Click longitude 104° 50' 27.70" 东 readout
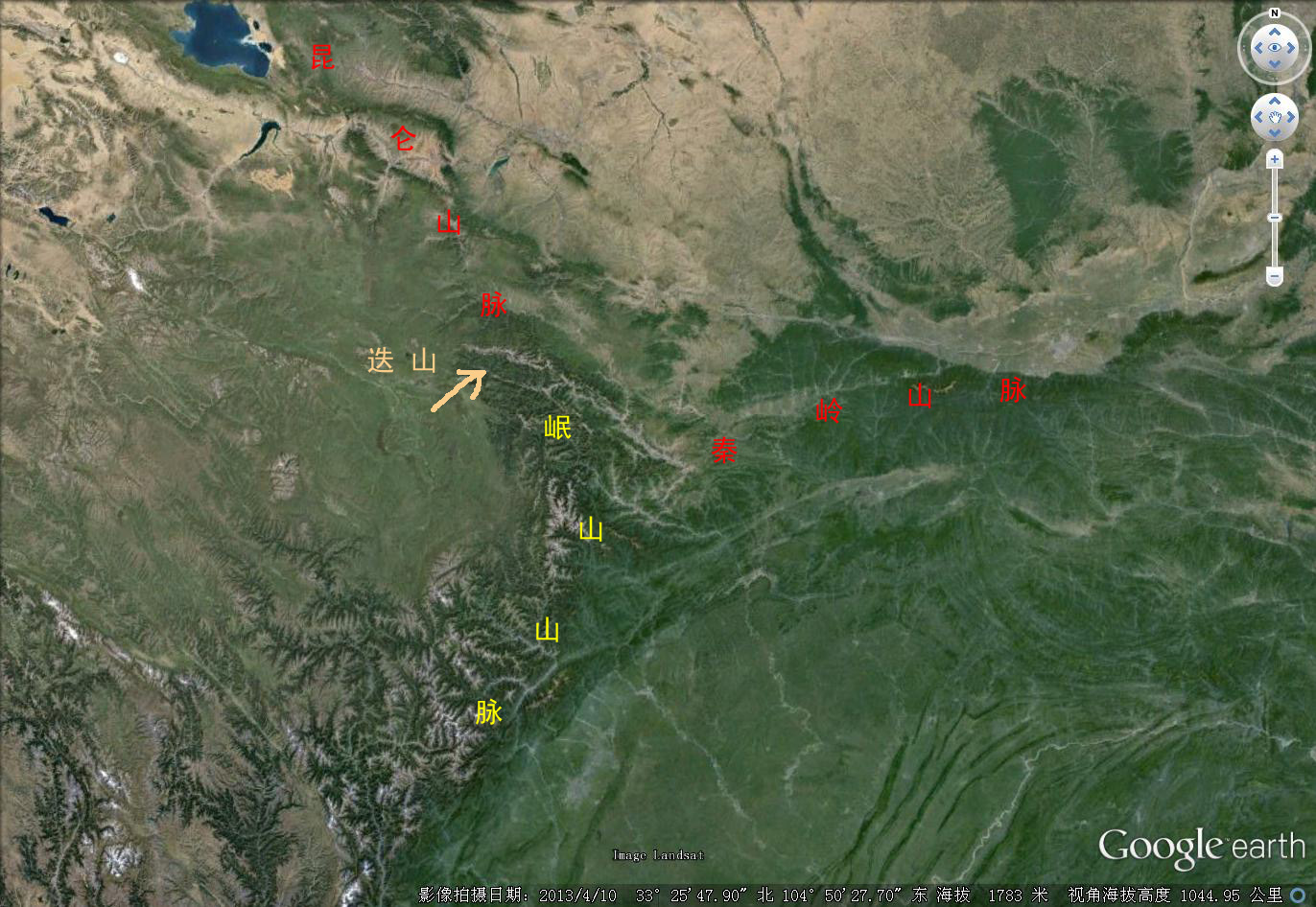This screenshot has width=1316, height=907. click(855, 895)
